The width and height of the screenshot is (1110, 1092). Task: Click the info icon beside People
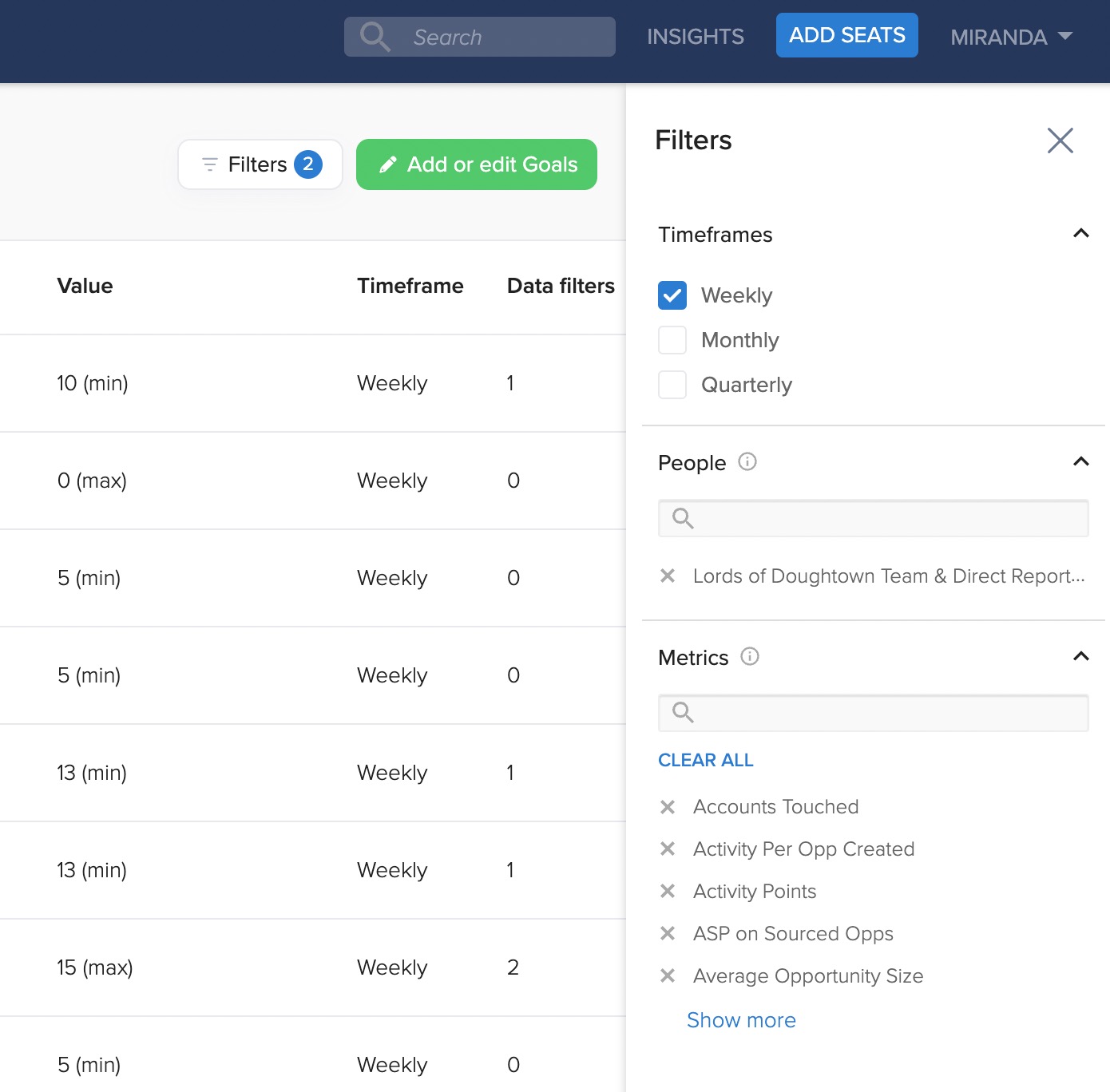coord(747,462)
